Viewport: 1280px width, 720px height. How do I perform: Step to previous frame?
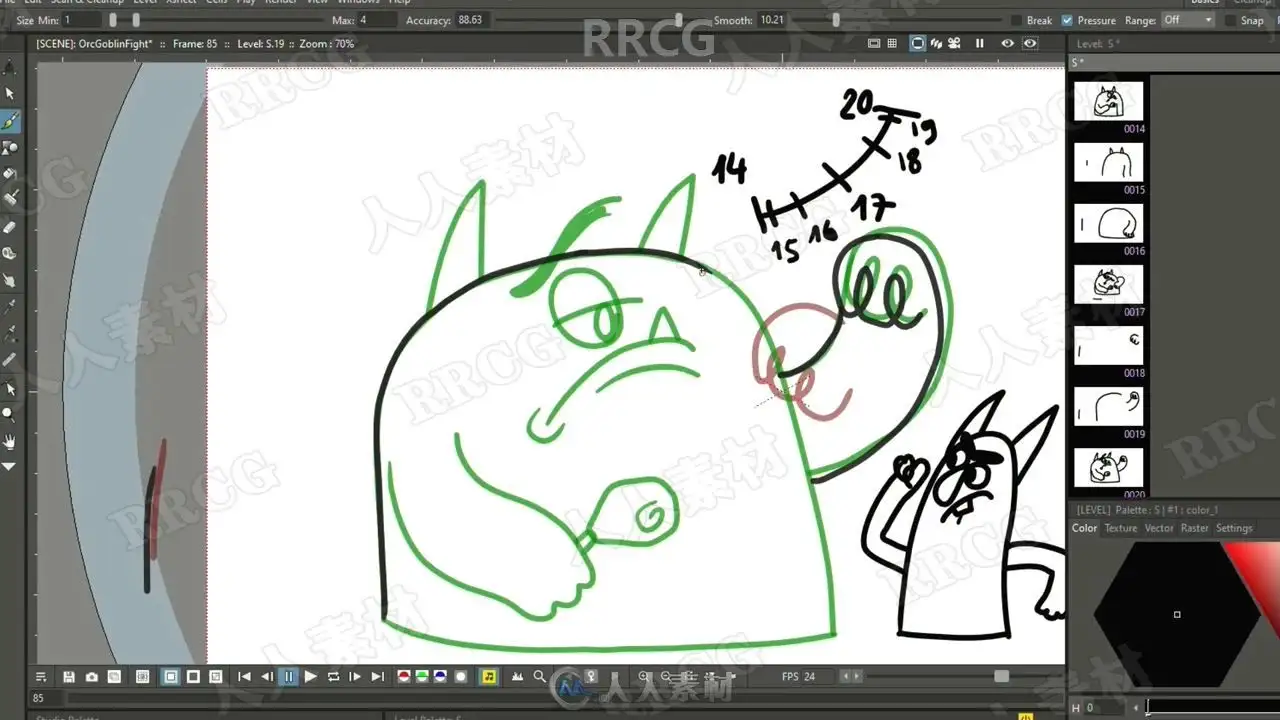pyautogui.click(x=267, y=677)
